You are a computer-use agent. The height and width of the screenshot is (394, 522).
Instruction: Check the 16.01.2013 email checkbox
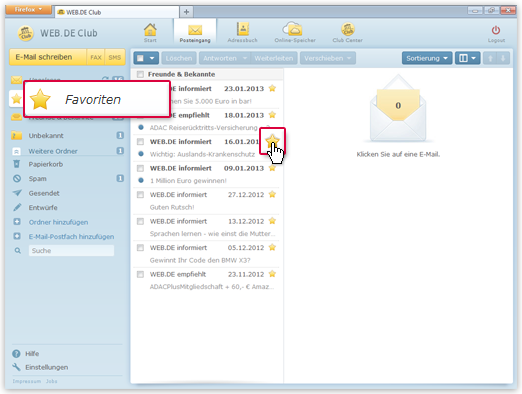click(140, 142)
